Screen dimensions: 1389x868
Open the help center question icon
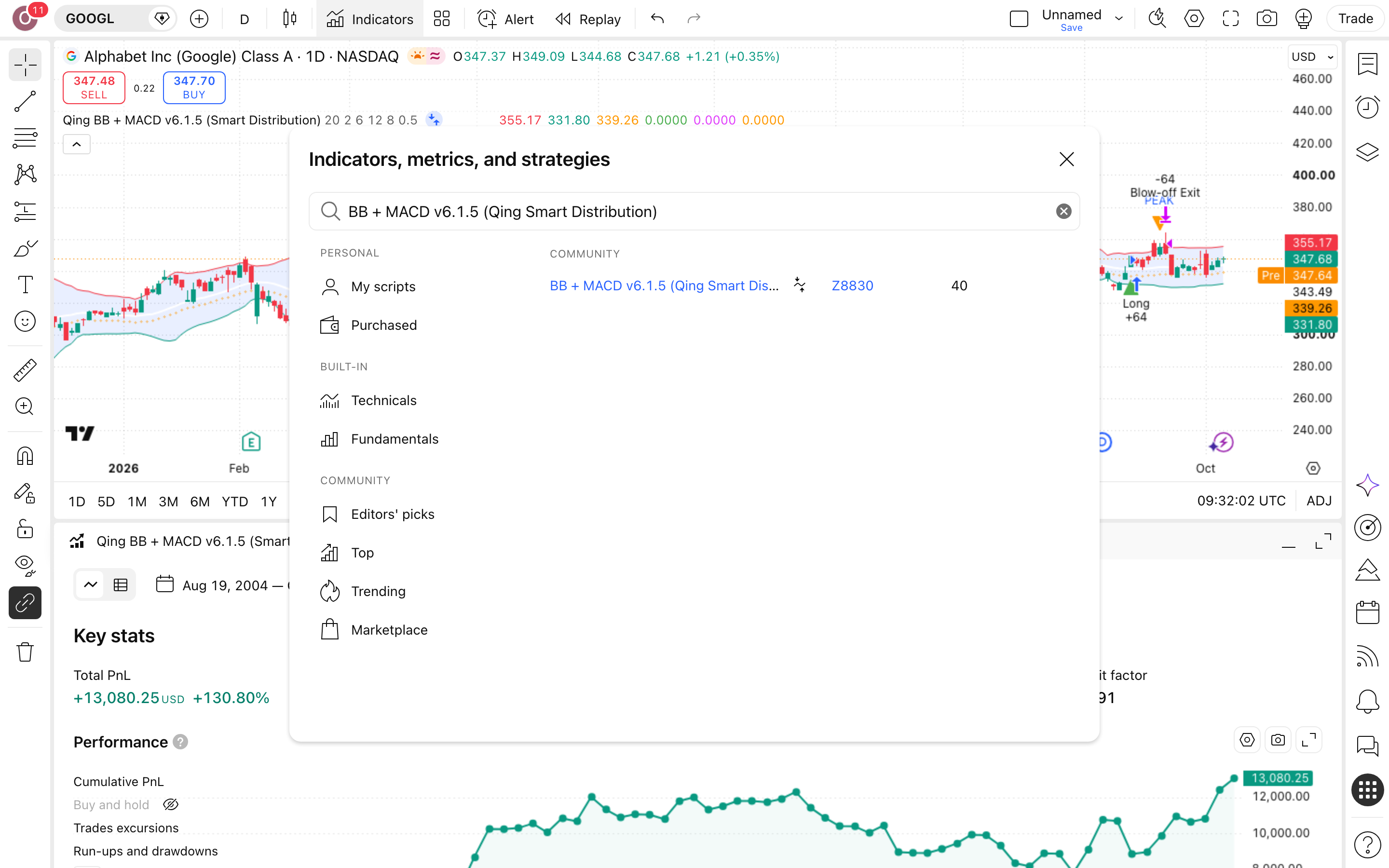[1367, 845]
